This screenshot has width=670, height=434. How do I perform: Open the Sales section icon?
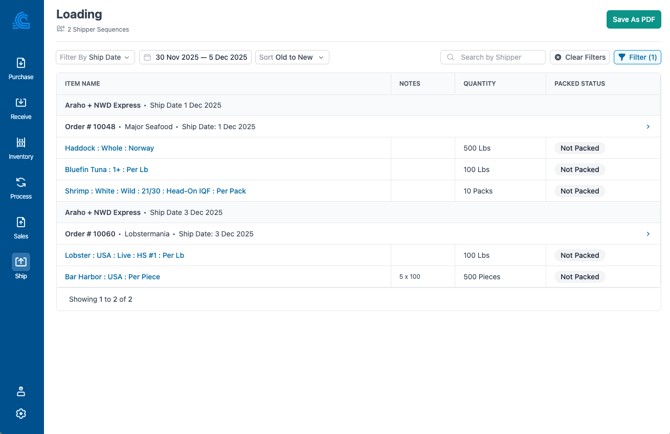click(x=21, y=222)
